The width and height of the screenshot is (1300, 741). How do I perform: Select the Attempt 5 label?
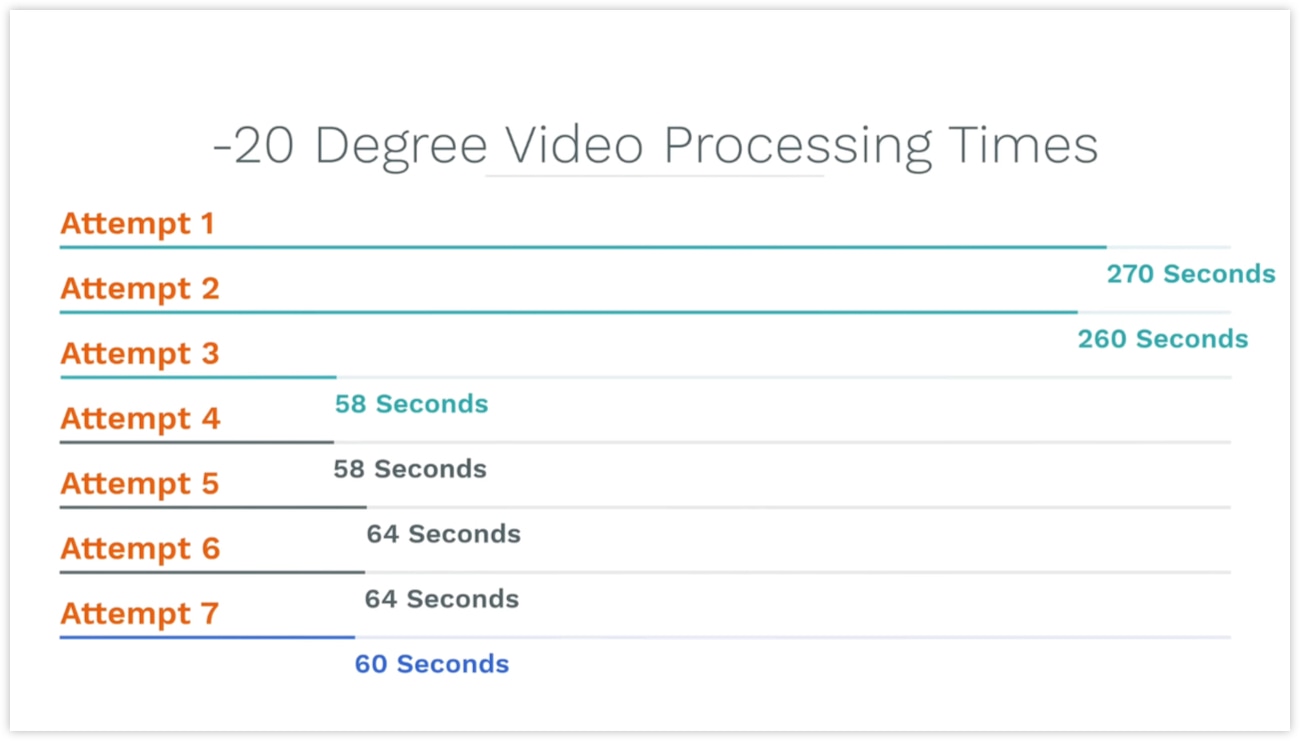[x=140, y=483]
